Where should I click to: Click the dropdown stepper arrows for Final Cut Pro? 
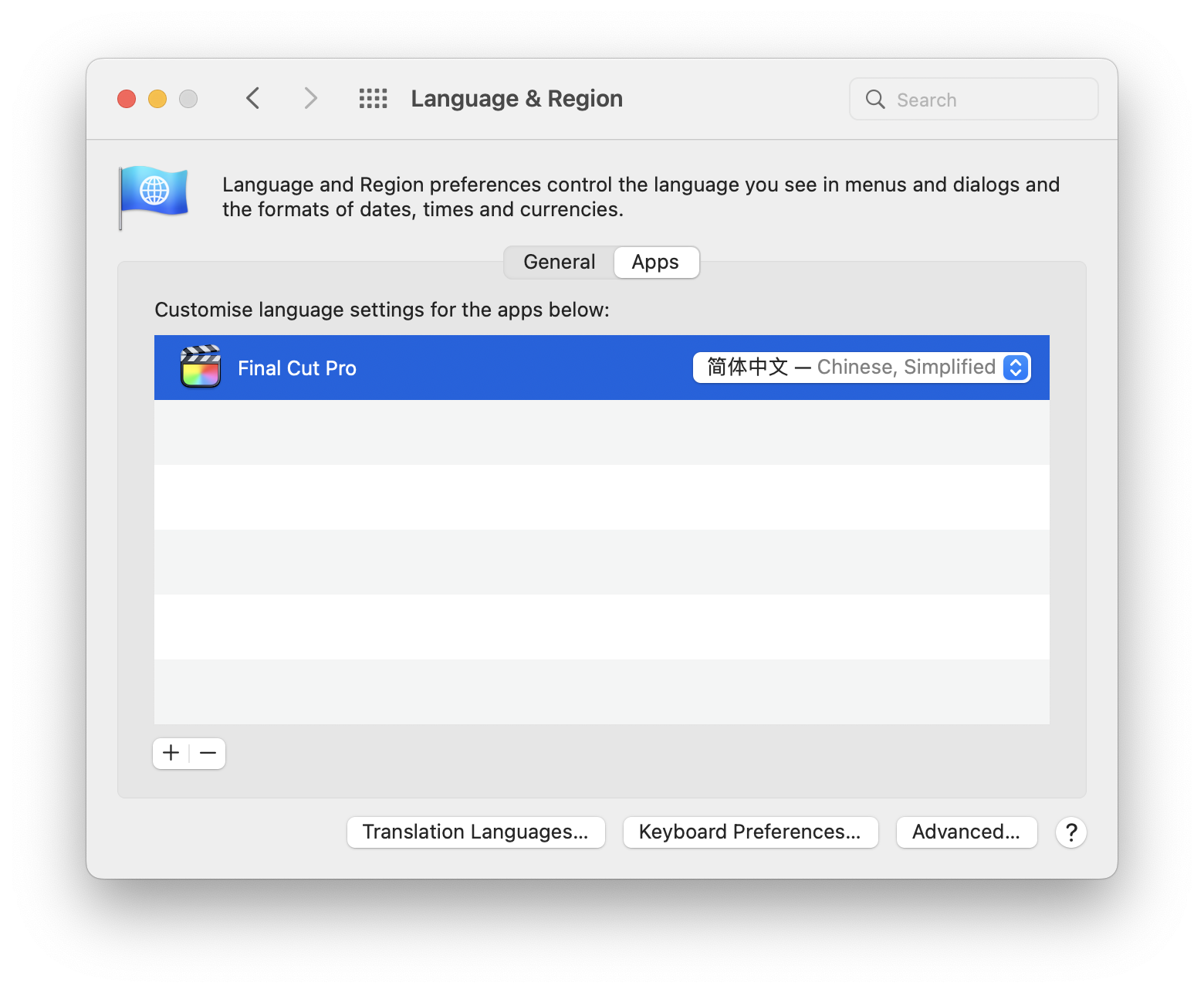pos(1016,368)
